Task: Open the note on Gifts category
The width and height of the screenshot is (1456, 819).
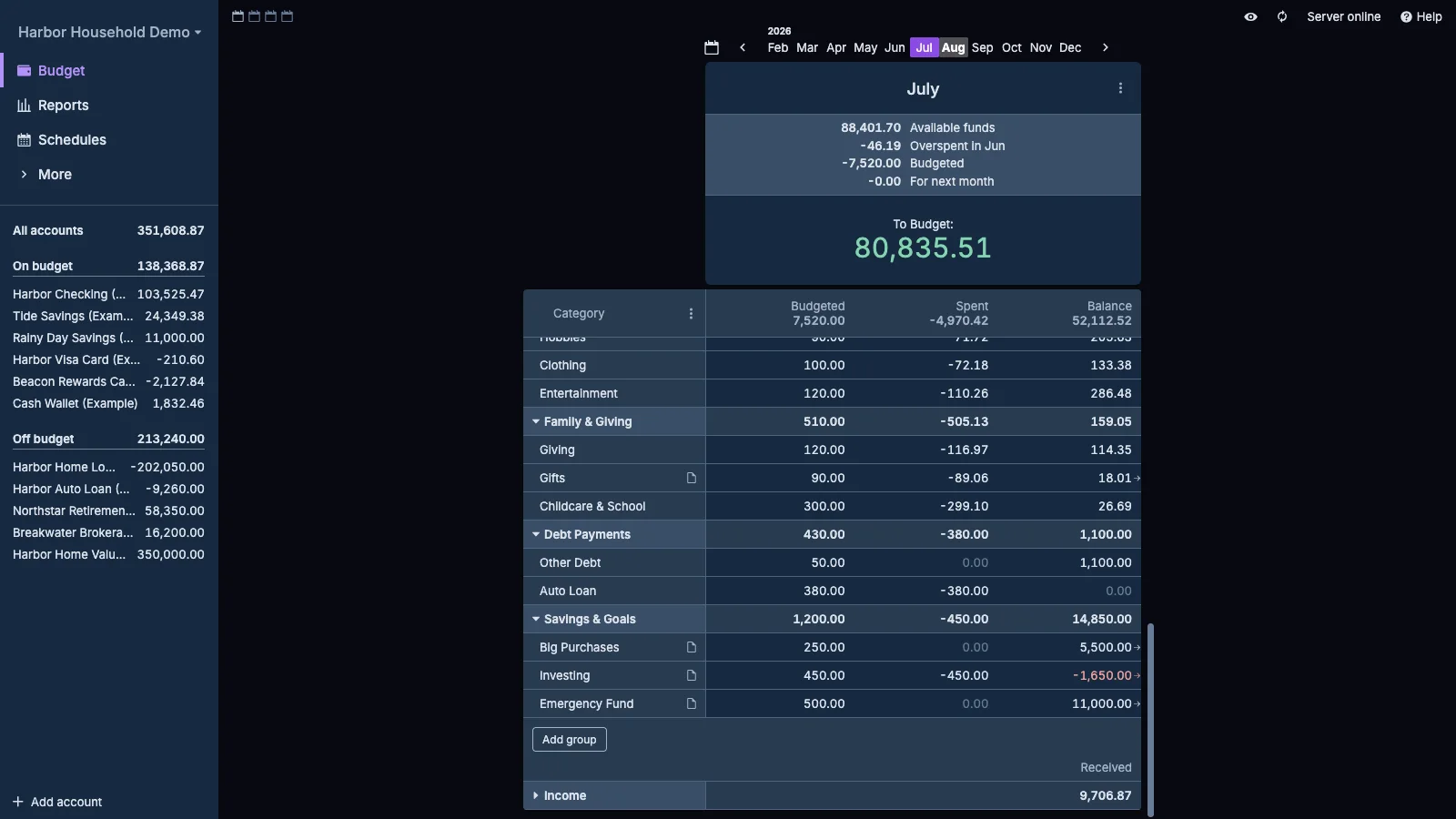Action: (x=692, y=478)
